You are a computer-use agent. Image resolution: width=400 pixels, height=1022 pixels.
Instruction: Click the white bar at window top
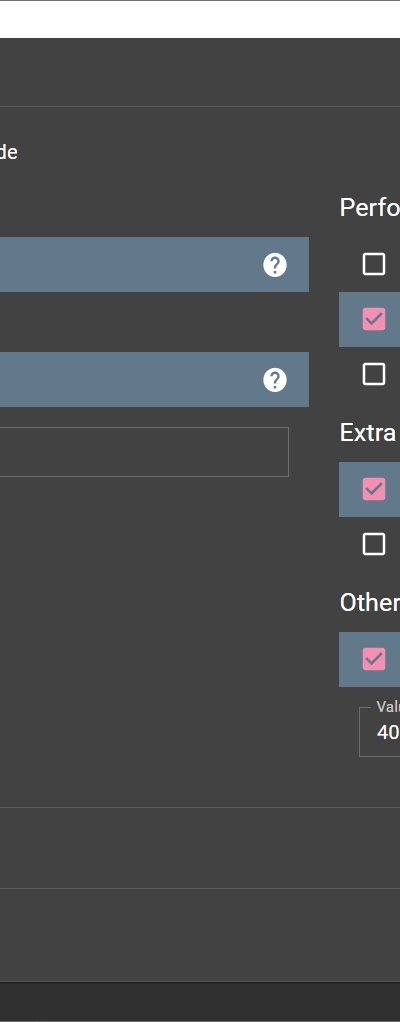[x=200, y=20]
